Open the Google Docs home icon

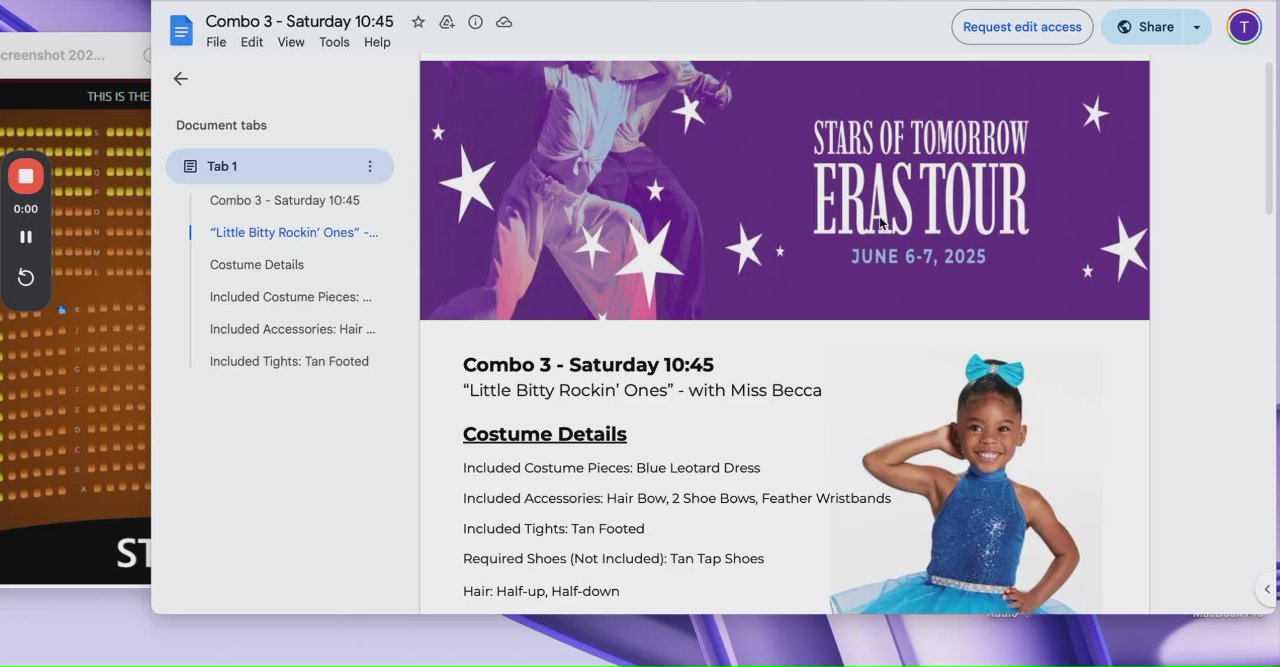tap(181, 30)
